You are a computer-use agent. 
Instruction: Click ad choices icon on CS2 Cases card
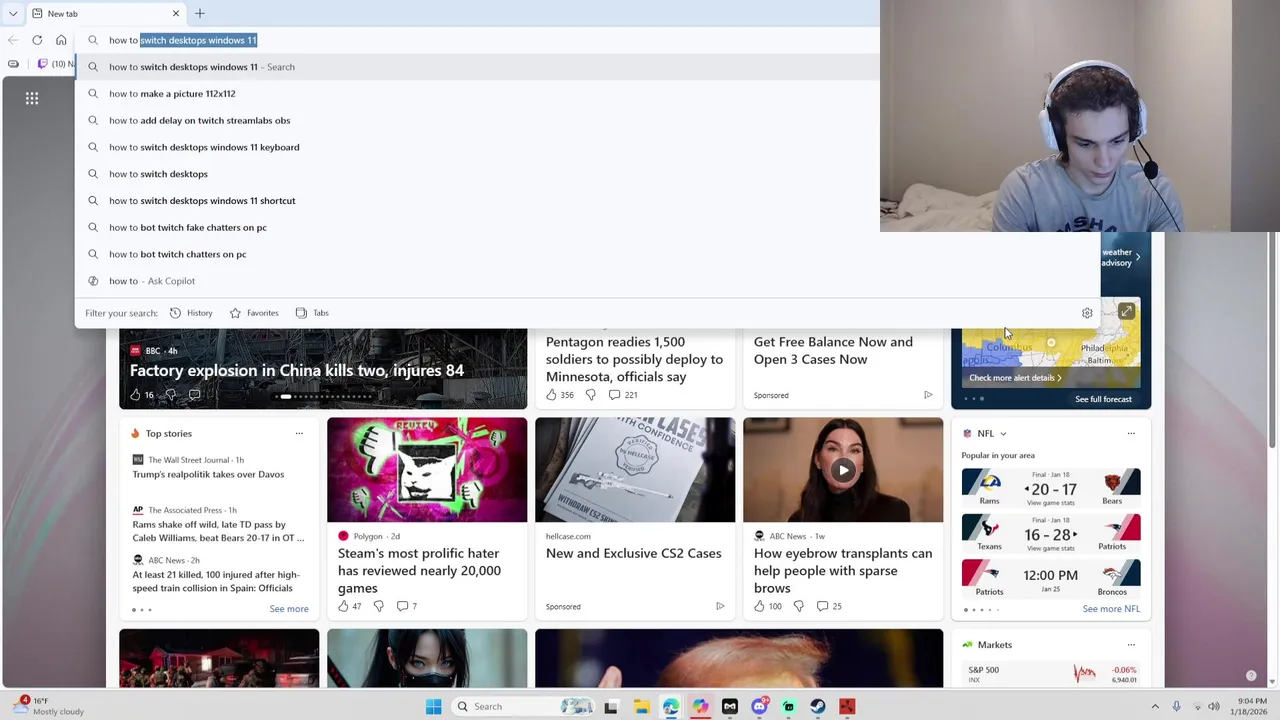(x=720, y=606)
